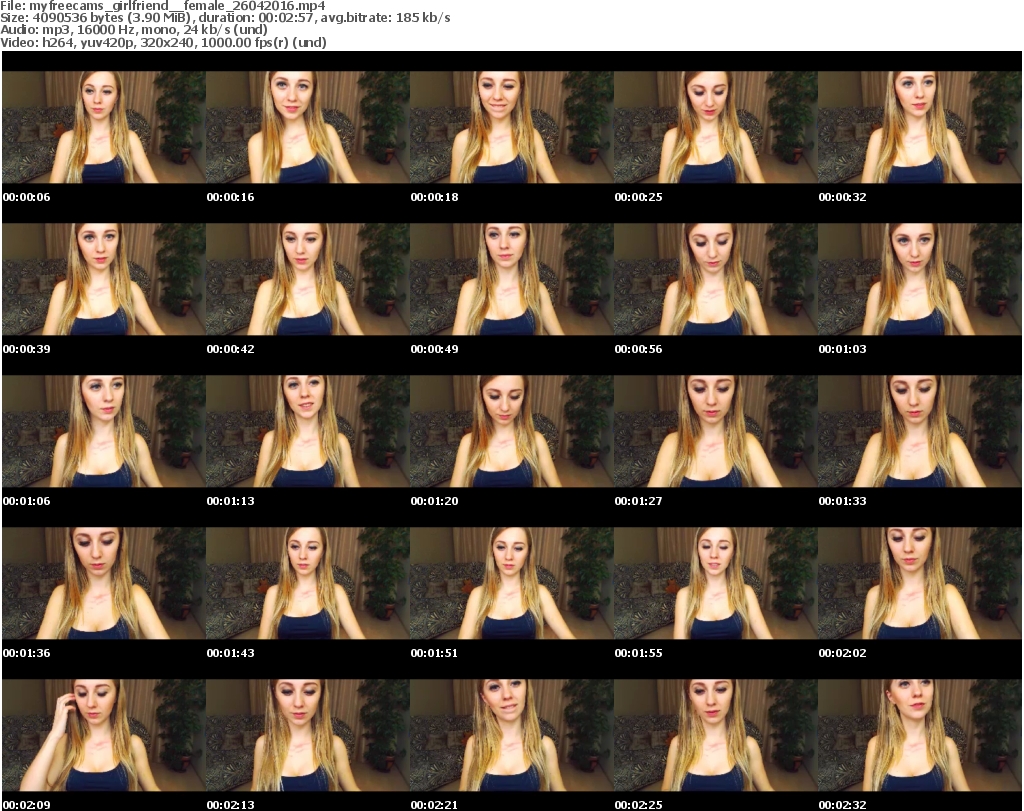Screen dimensions: 1024x811
Task: Click the 00:01:27 time caption
Action: point(638,501)
